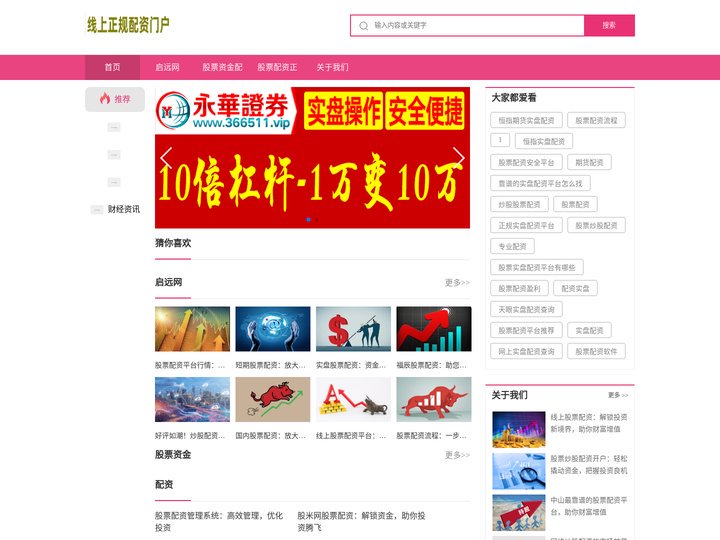Click magnifier thumbnail beside 股票炒股配资开户 article
The width and height of the screenshot is (720, 540).
[x=519, y=471]
